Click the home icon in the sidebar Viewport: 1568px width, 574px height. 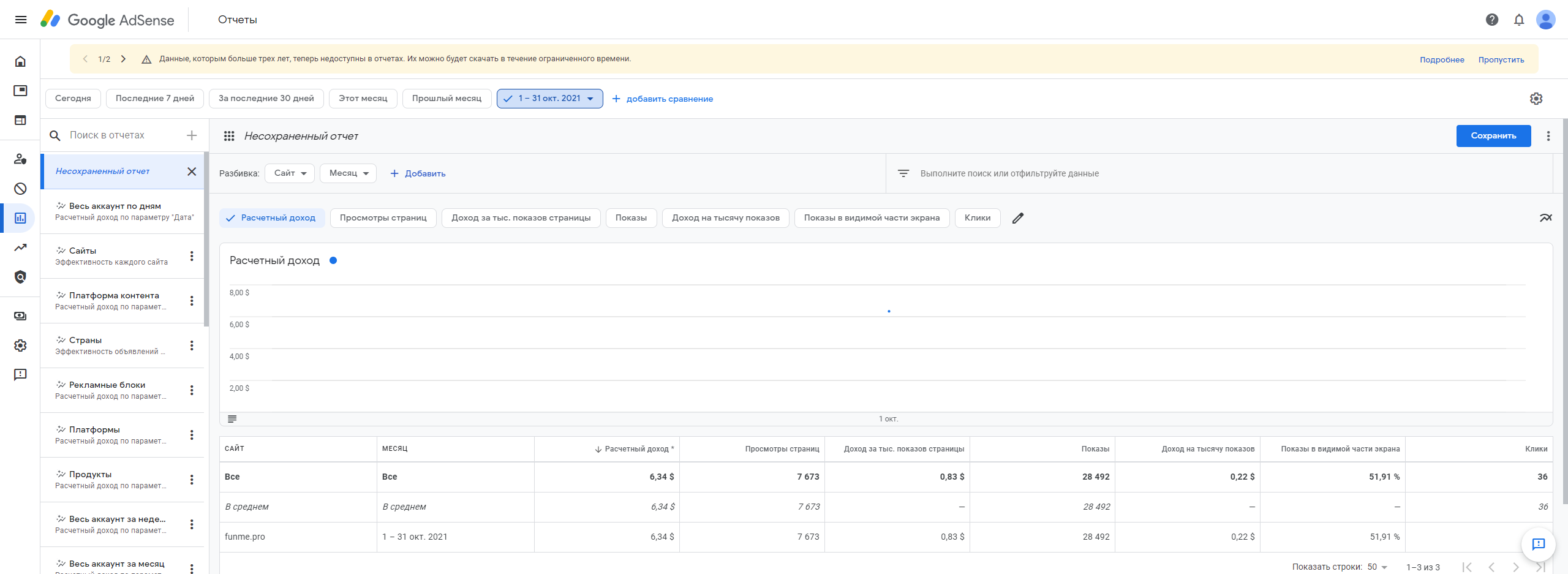(x=20, y=61)
